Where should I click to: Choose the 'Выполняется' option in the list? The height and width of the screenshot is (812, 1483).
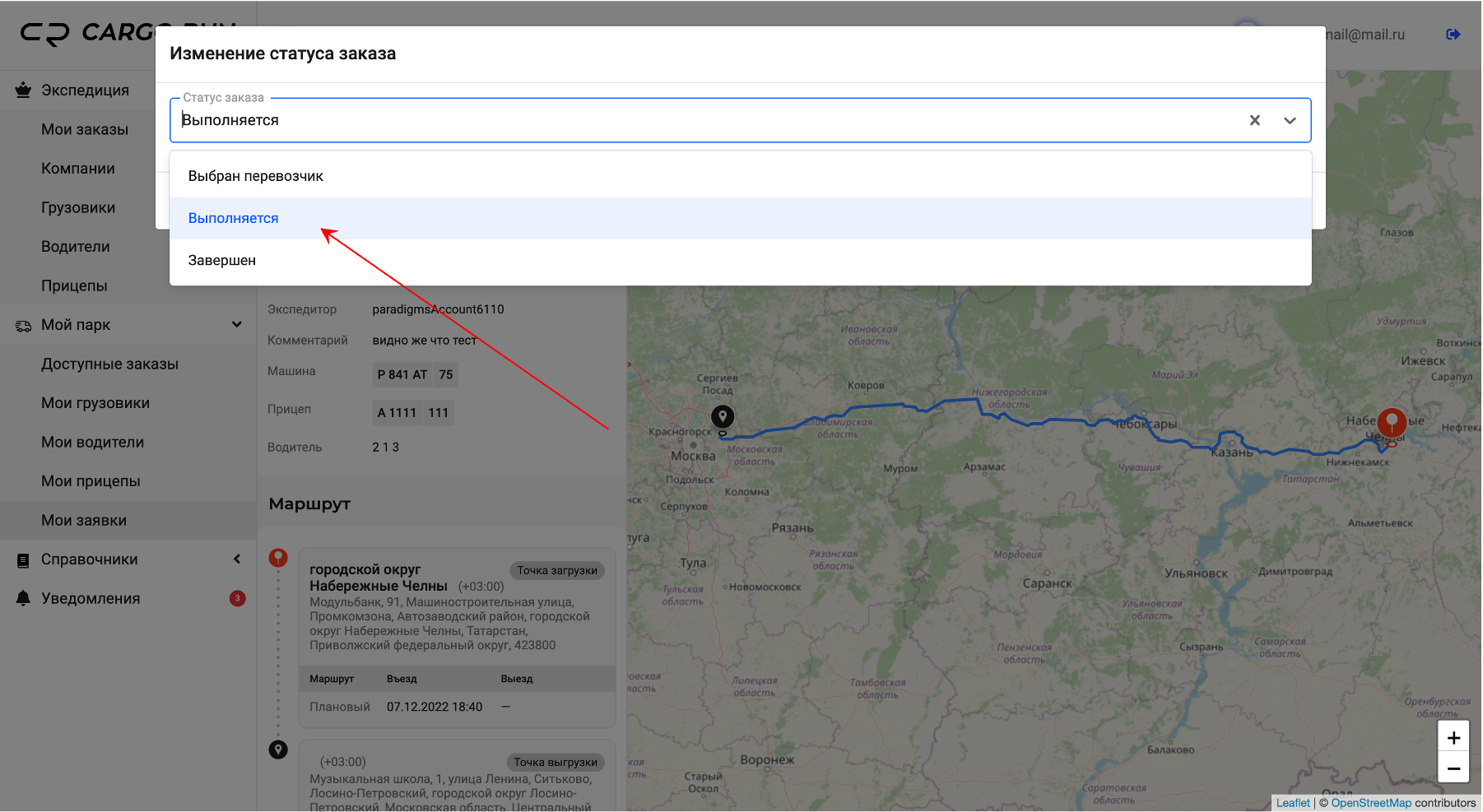tap(740, 218)
